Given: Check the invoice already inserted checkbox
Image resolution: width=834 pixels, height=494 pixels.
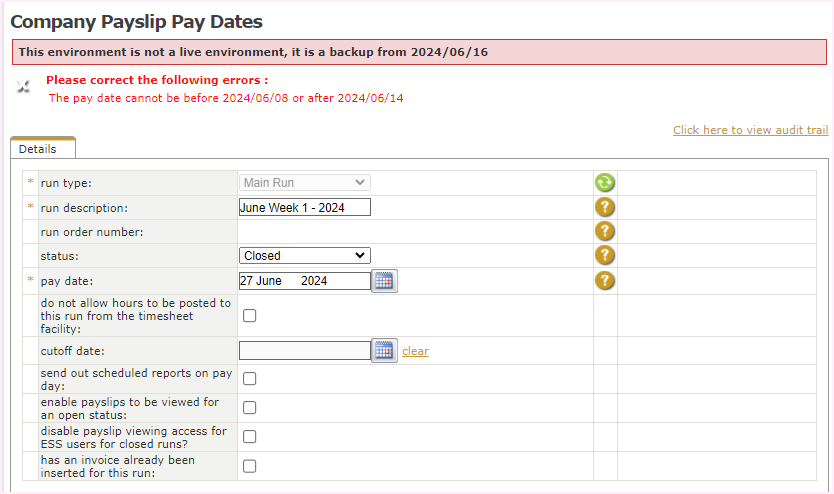Looking at the screenshot, I should coord(249,466).
